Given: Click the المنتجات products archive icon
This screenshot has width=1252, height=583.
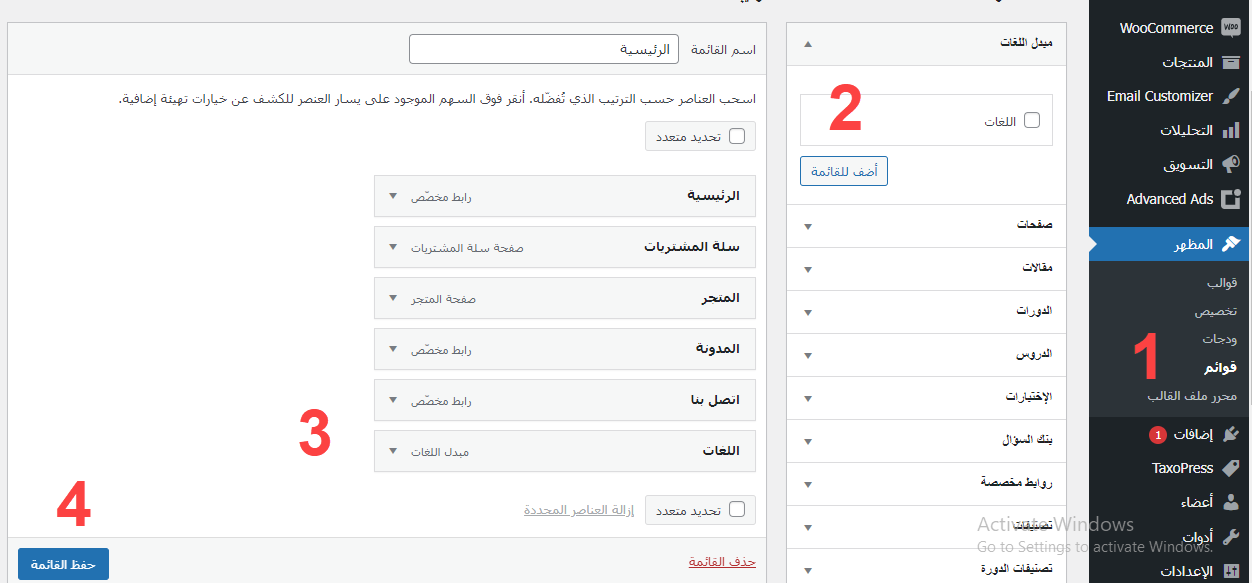Looking at the screenshot, I should (x=1231, y=62).
